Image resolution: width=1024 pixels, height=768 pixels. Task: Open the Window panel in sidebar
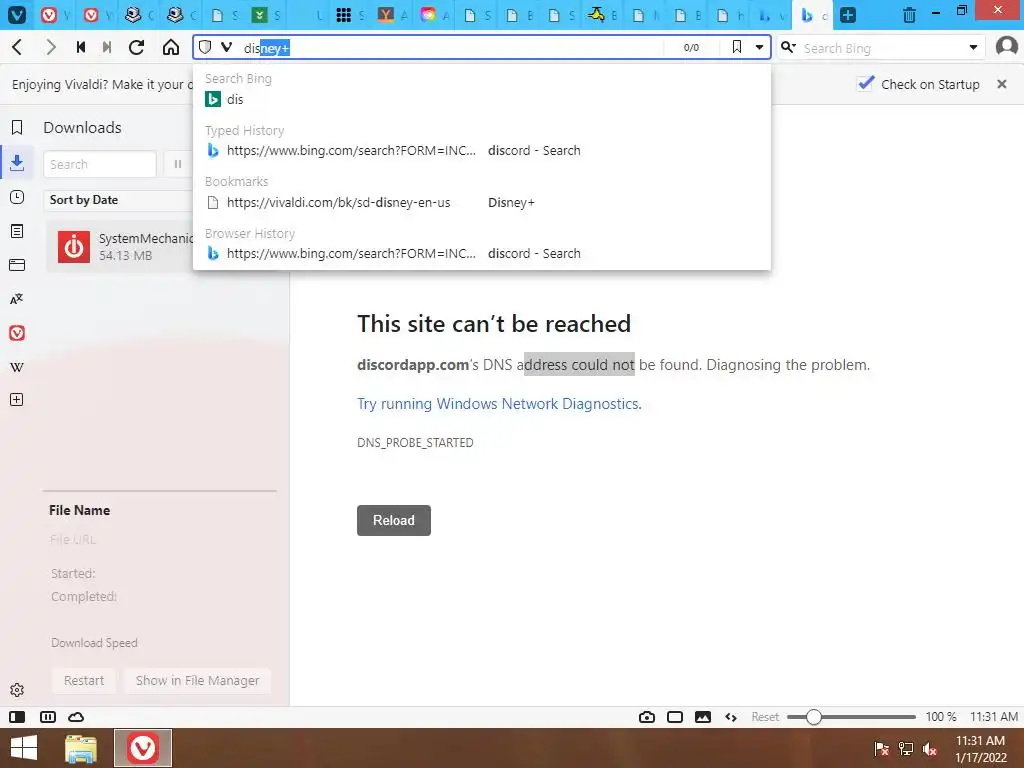17,265
